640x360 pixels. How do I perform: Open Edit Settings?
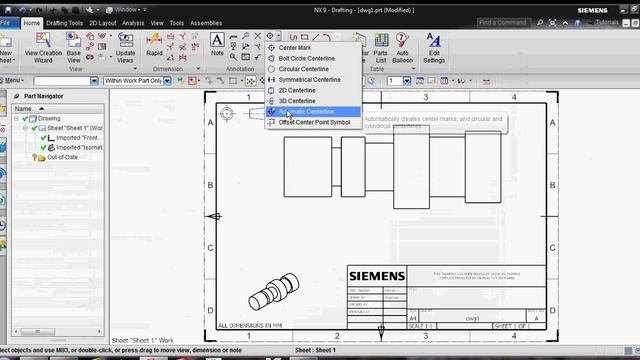(x=434, y=48)
